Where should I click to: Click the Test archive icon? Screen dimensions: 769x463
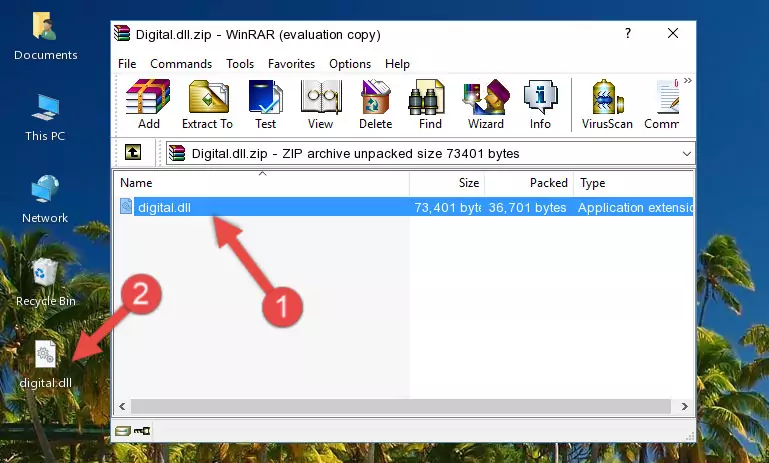265,104
